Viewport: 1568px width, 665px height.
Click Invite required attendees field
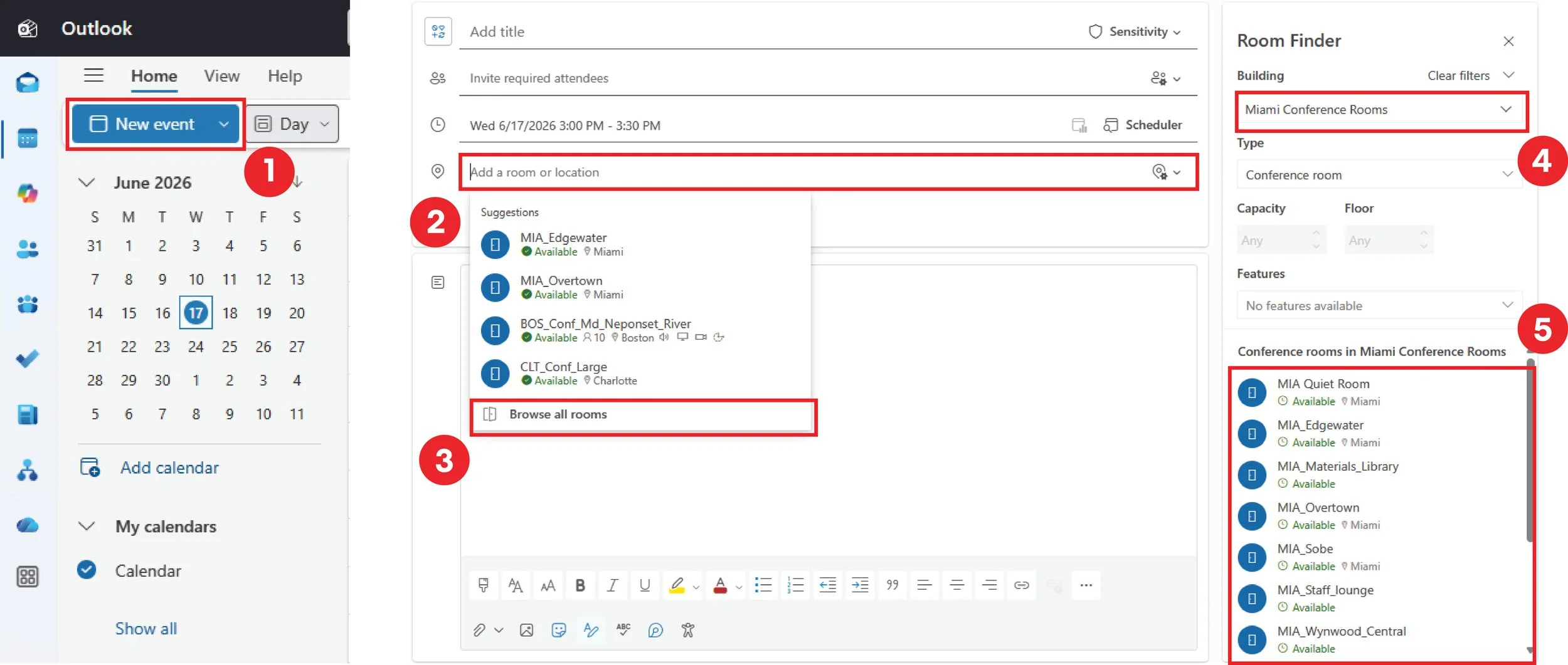click(x=803, y=78)
